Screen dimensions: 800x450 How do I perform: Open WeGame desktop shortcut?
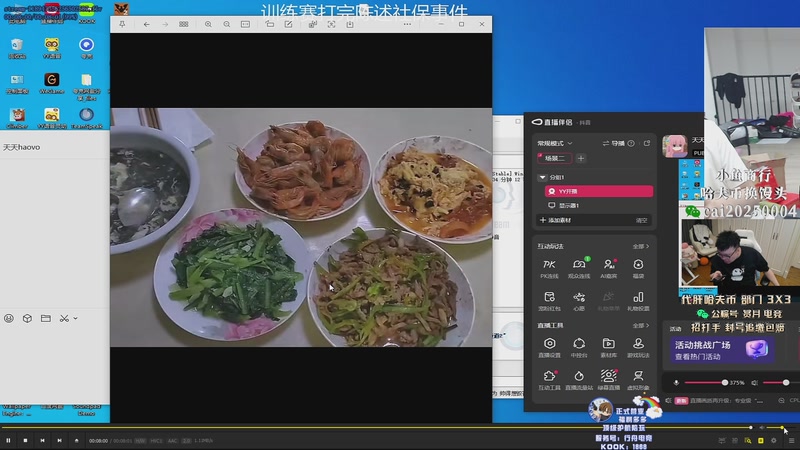click(x=52, y=83)
